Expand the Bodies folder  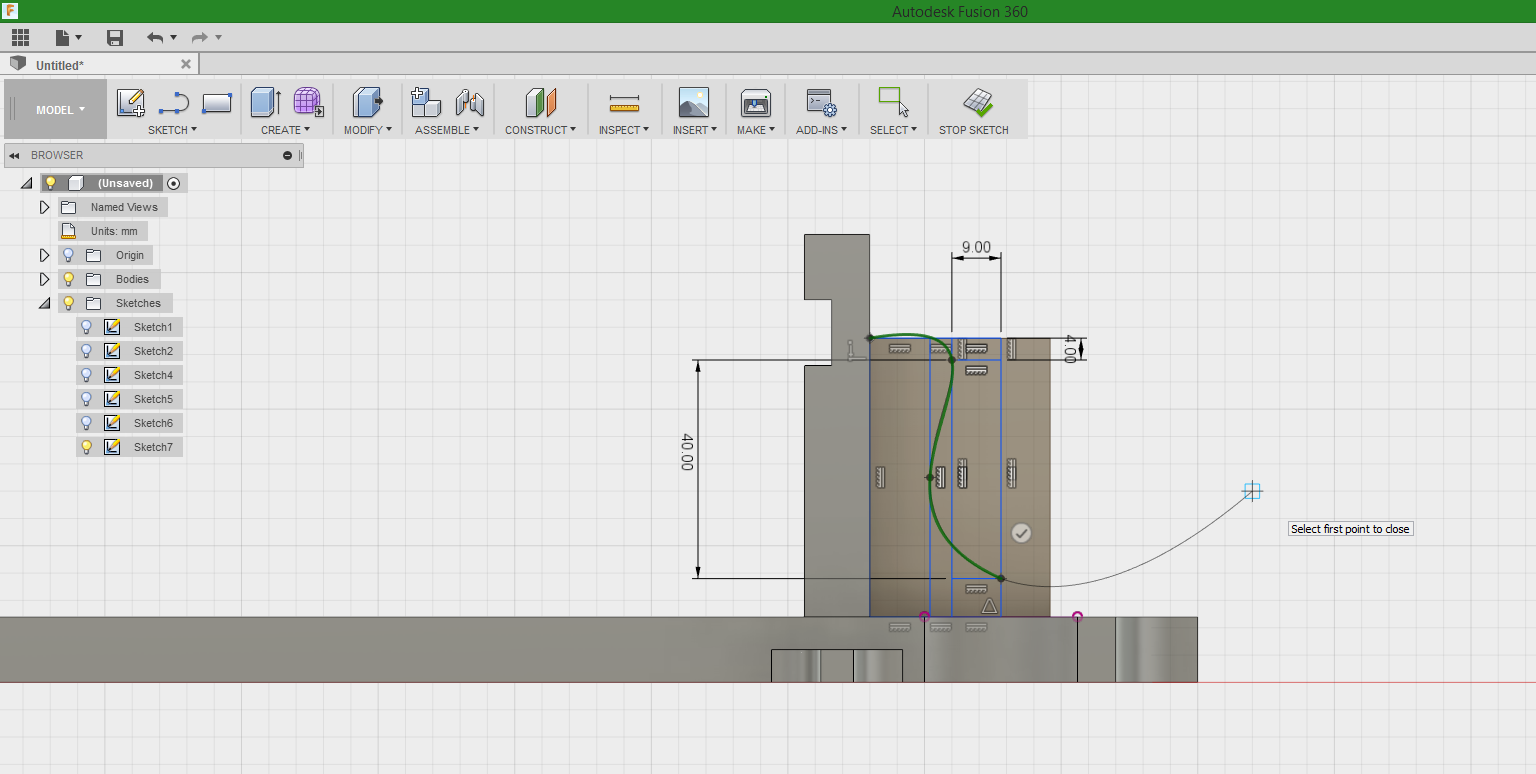point(44,279)
